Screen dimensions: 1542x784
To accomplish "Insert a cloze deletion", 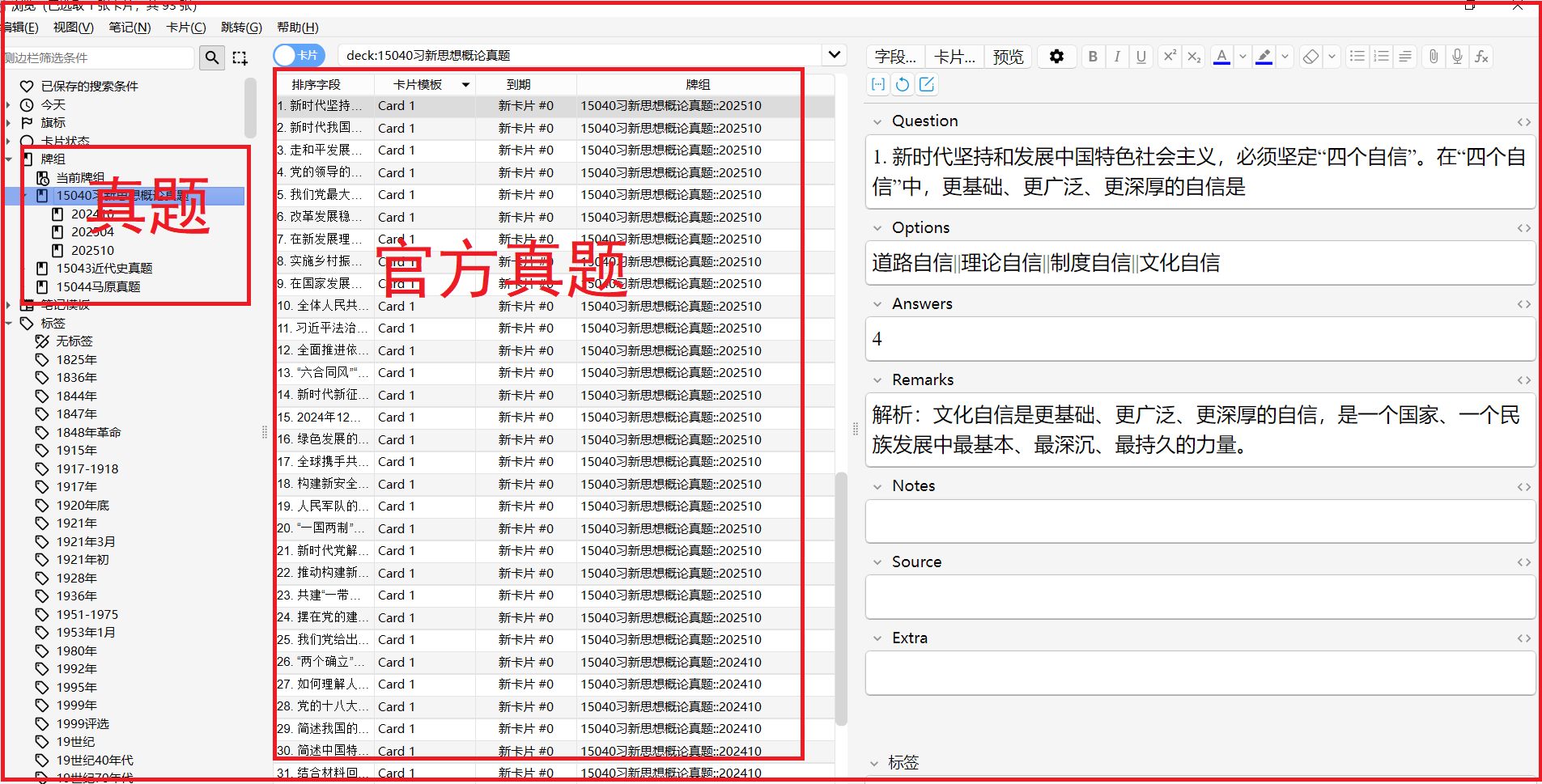I will (x=878, y=83).
